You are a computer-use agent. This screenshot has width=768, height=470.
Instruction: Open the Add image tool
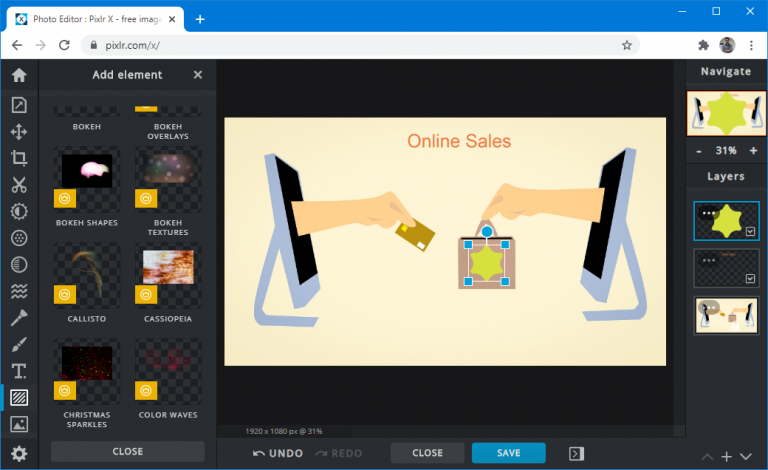[19, 424]
